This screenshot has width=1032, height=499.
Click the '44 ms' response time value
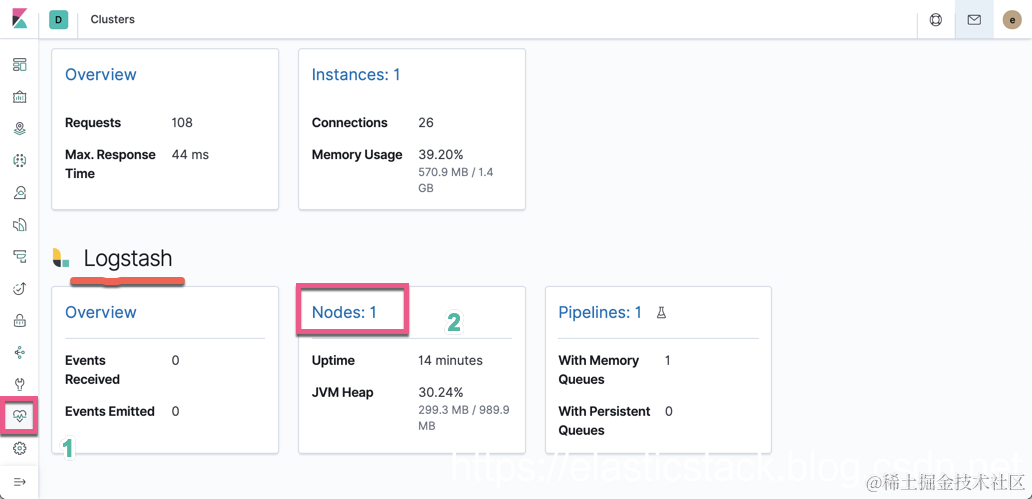click(x=190, y=155)
